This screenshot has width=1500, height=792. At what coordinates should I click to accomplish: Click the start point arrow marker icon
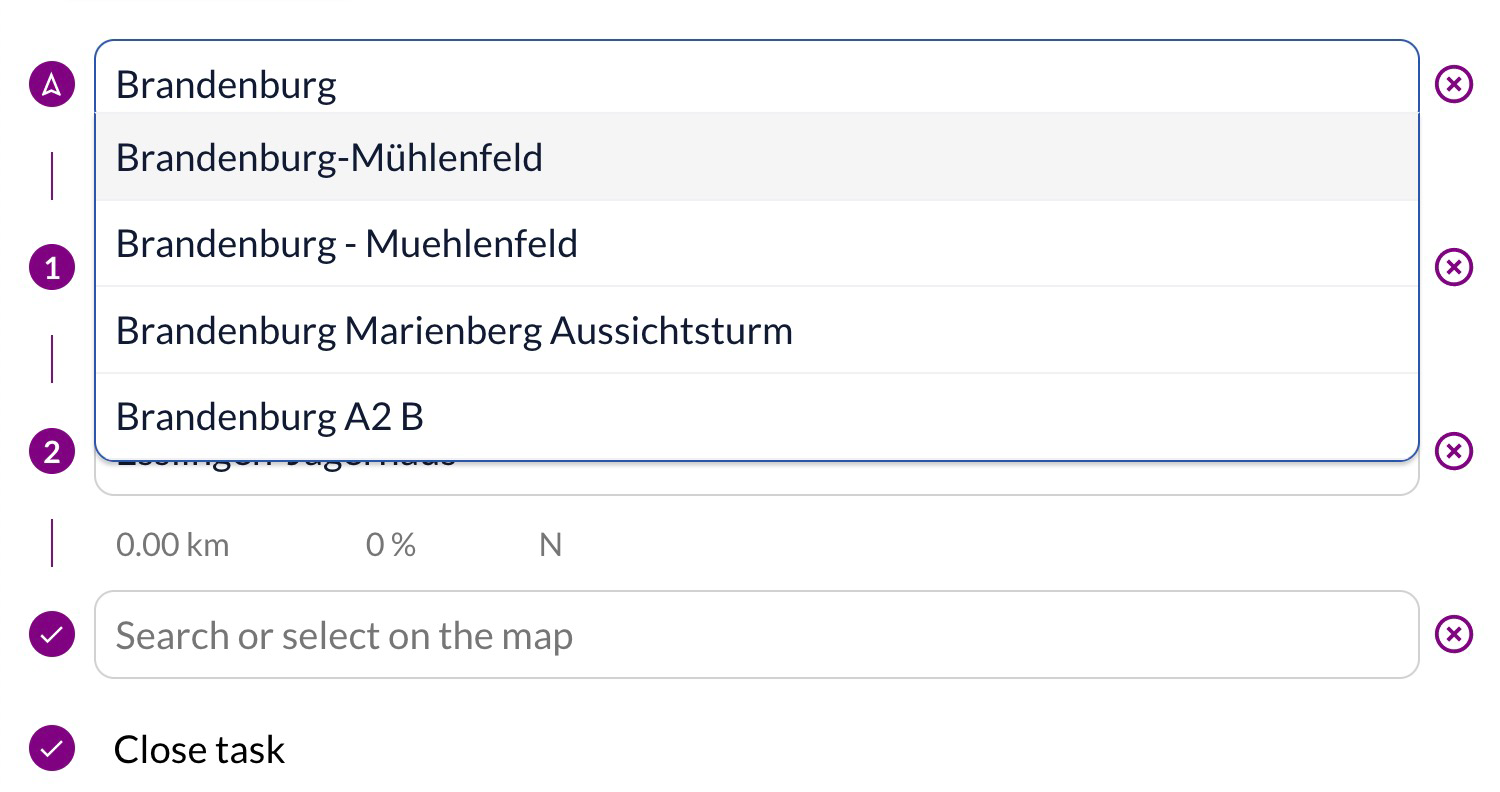pos(52,84)
